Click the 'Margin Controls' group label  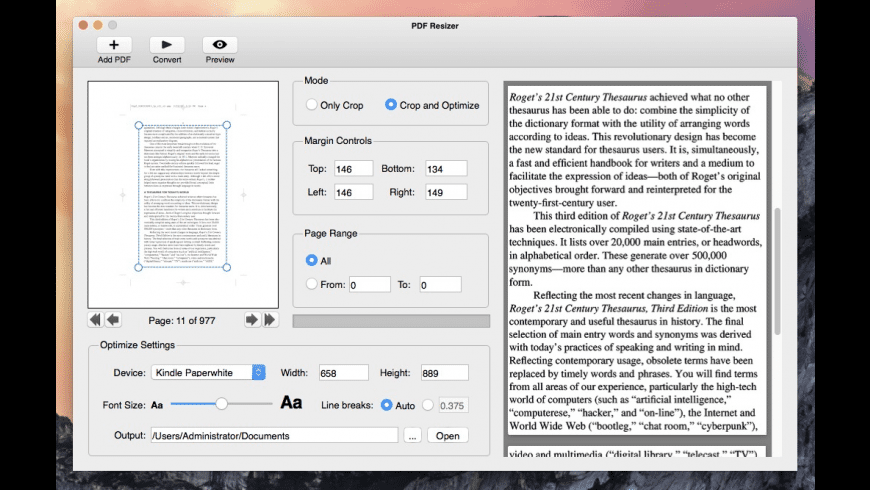338,140
